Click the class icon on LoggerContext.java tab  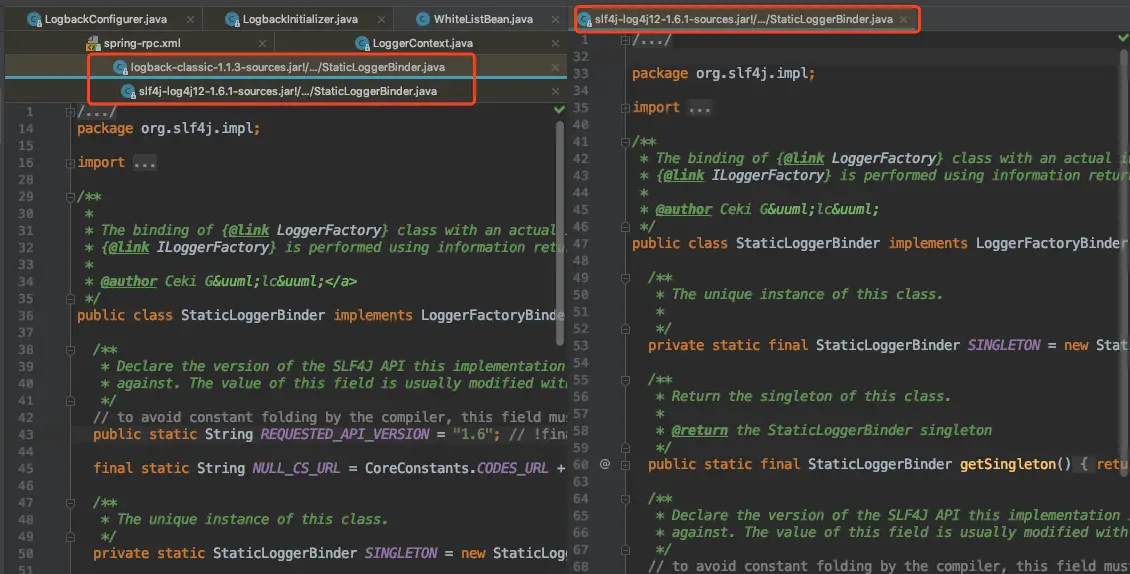[x=362, y=43]
